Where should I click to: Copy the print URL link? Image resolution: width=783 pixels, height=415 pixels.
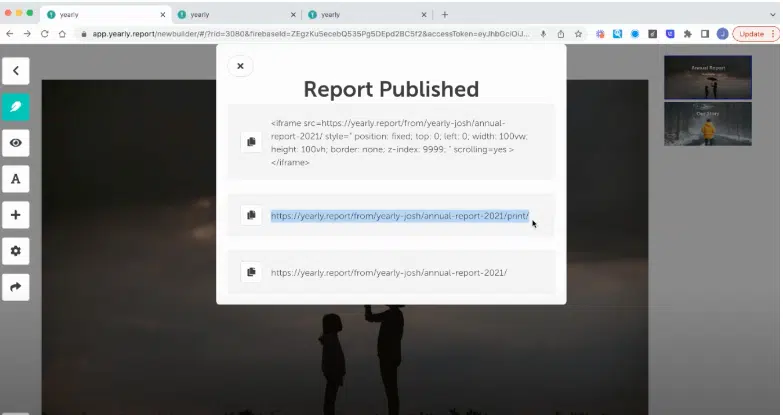click(x=250, y=215)
